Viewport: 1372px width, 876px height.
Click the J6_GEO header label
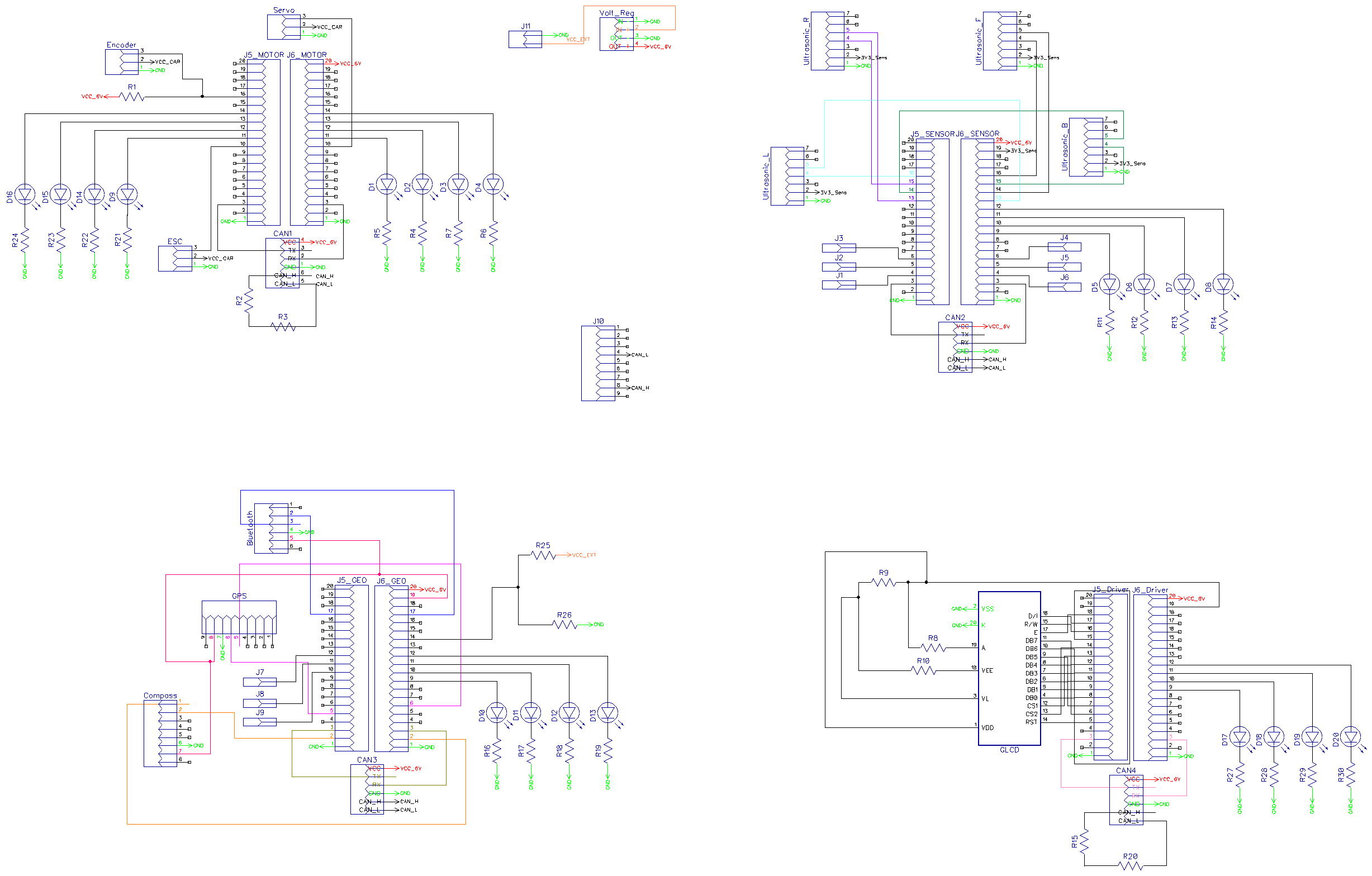click(x=391, y=581)
